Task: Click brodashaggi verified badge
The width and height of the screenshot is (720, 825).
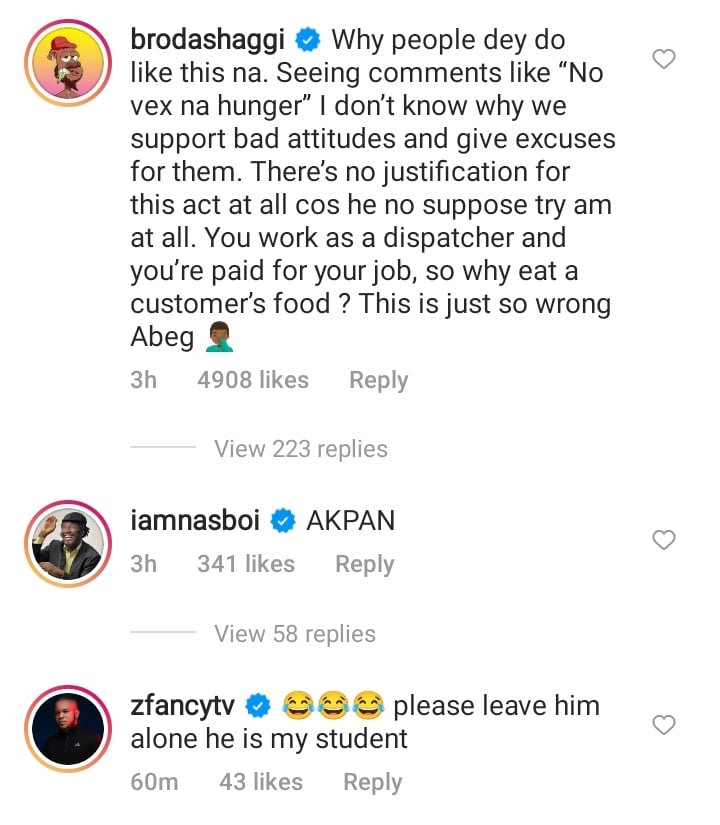Action: pyautogui.click(x=308, y=41)
